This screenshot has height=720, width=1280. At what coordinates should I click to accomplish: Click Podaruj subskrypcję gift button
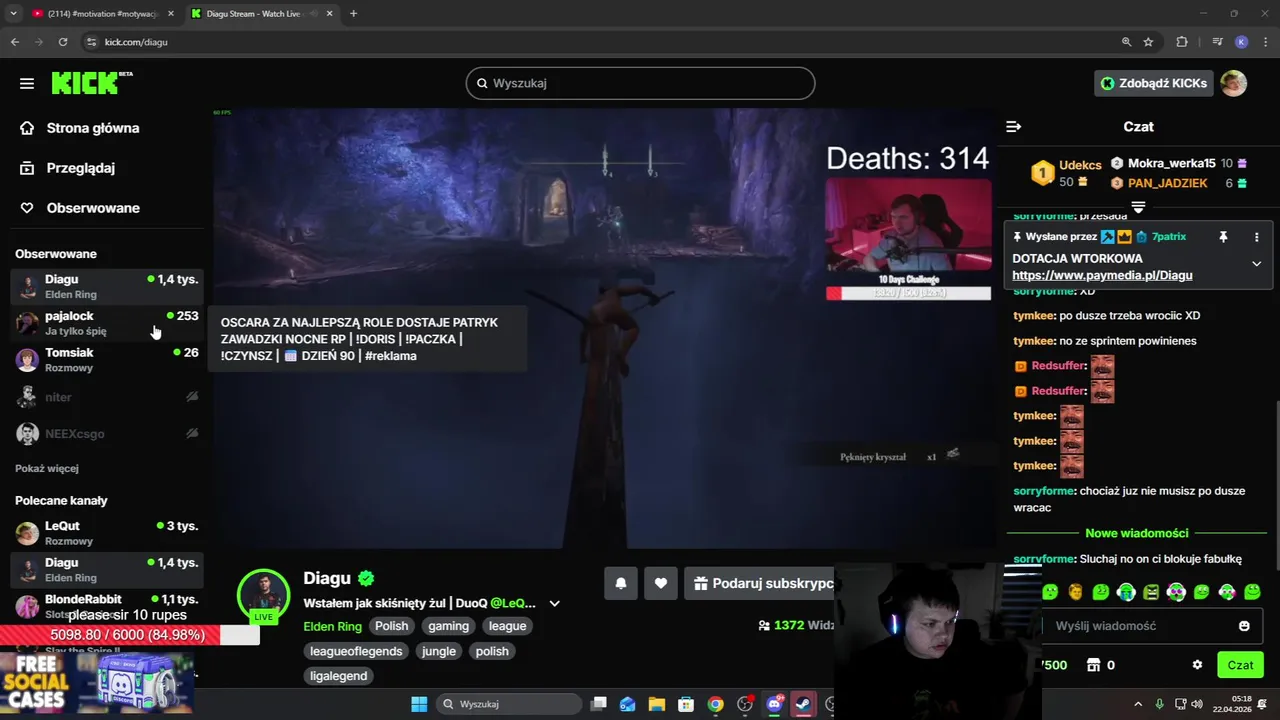coord(760,583)
